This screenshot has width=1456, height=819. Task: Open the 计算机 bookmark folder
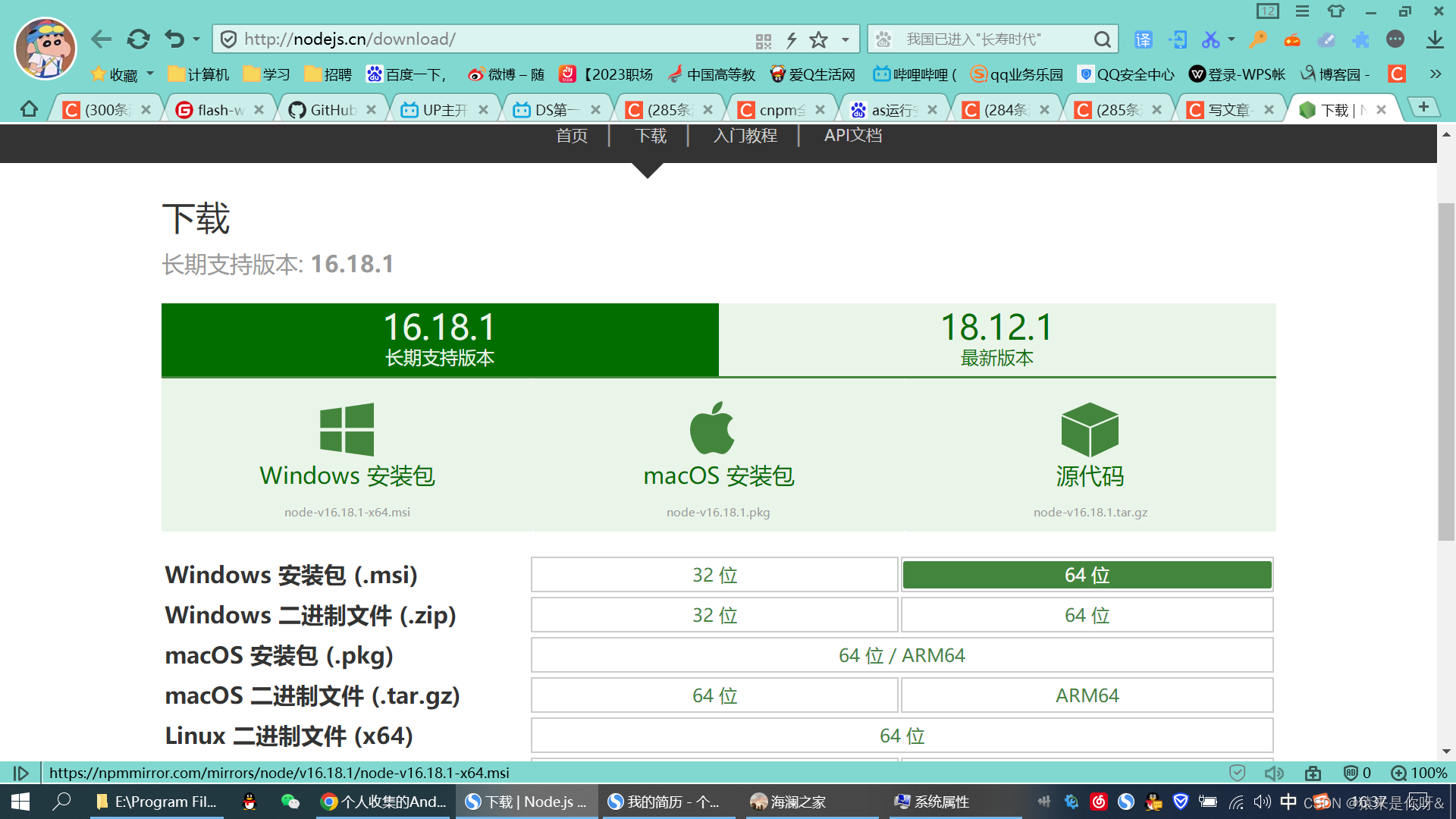tap(199, 74)
